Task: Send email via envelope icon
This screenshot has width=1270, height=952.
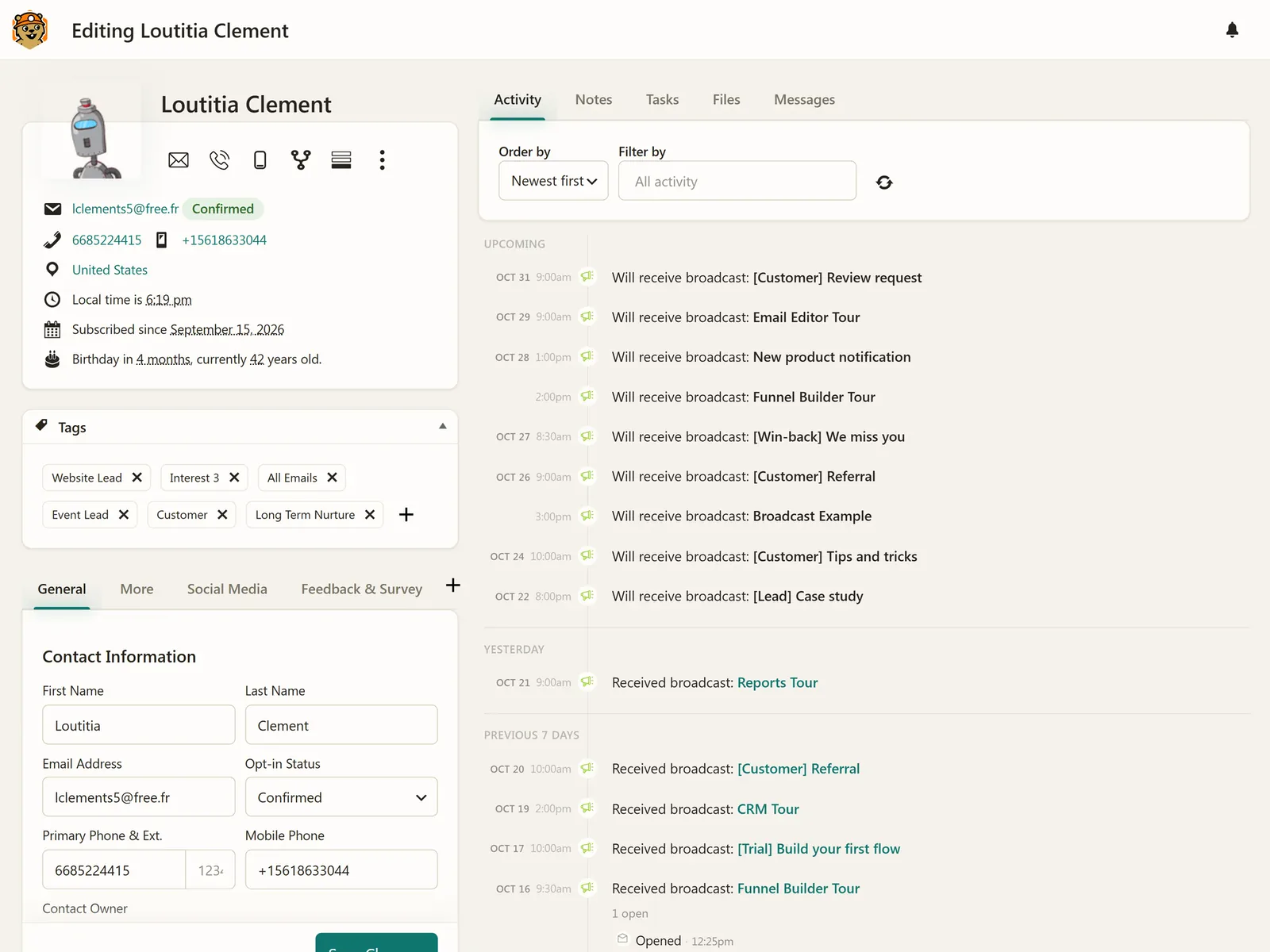Action: 179,160
